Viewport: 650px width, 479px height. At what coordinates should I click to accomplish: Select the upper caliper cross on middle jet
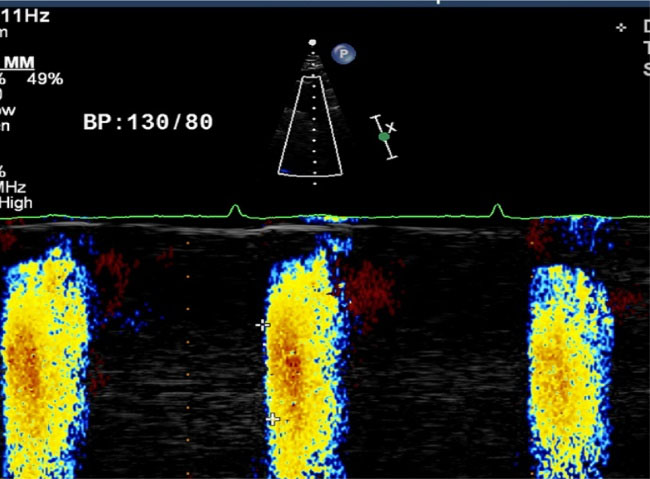[x=263, y=325]
